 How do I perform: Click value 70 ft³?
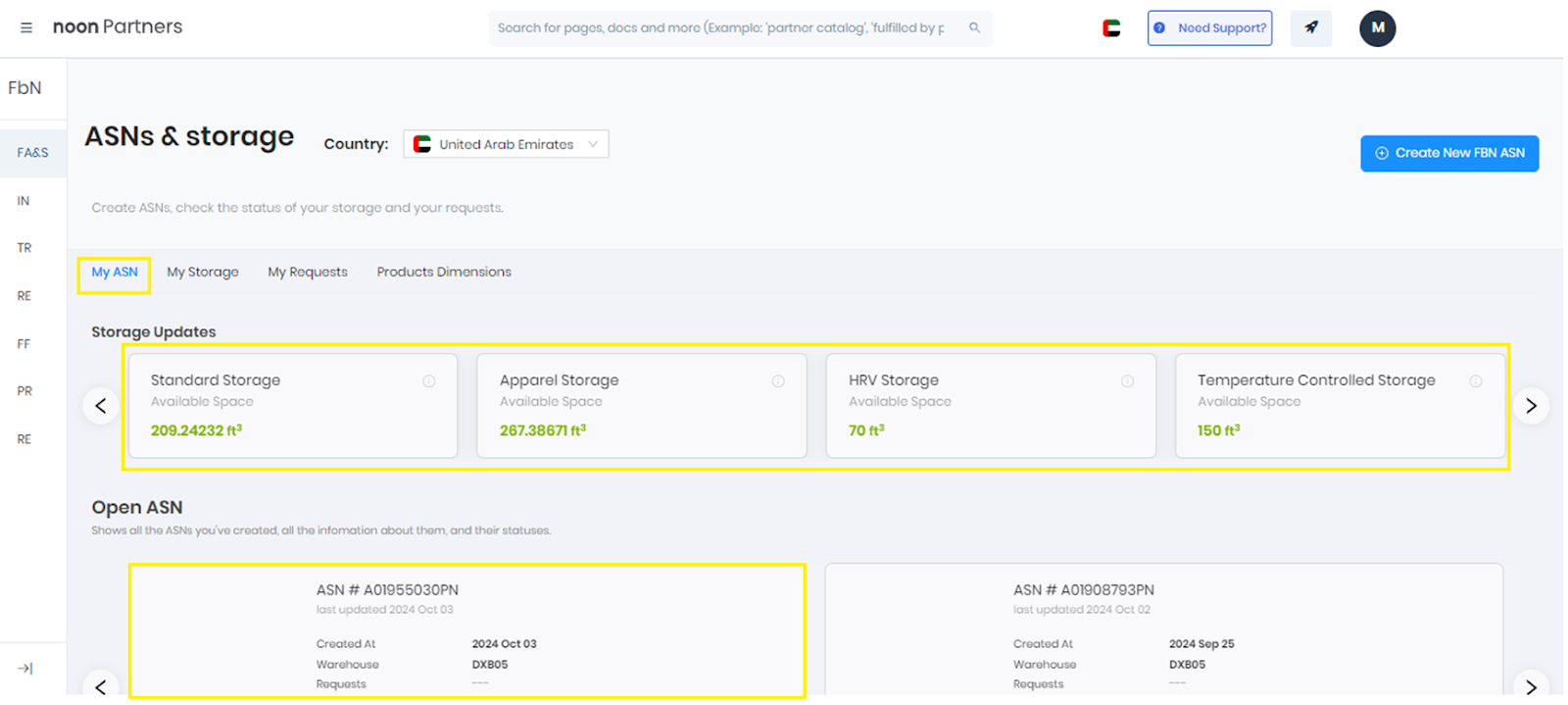866,430
